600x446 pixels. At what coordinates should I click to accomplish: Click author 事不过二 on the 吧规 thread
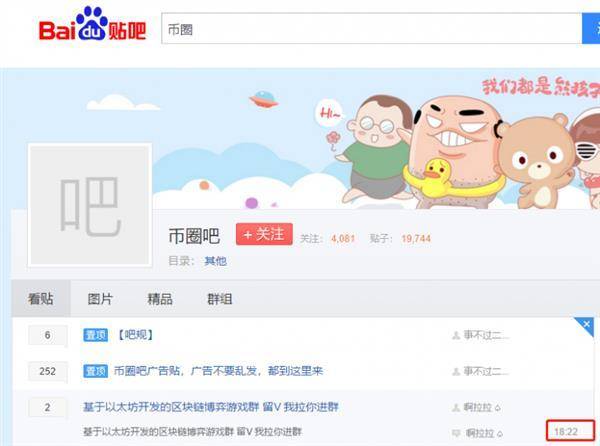click(486, 335)
